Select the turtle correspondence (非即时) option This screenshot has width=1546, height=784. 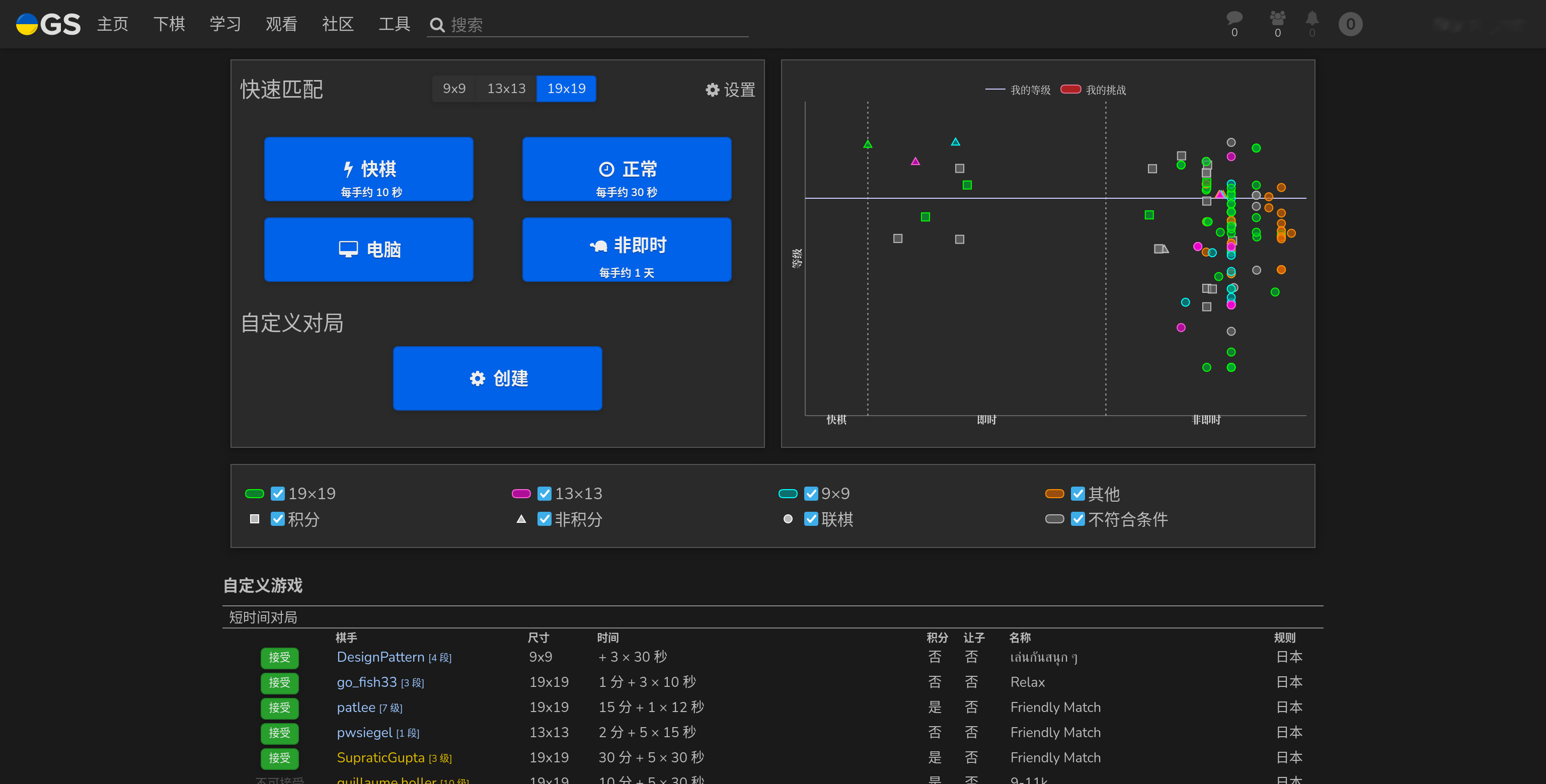[x=627, y=249]
